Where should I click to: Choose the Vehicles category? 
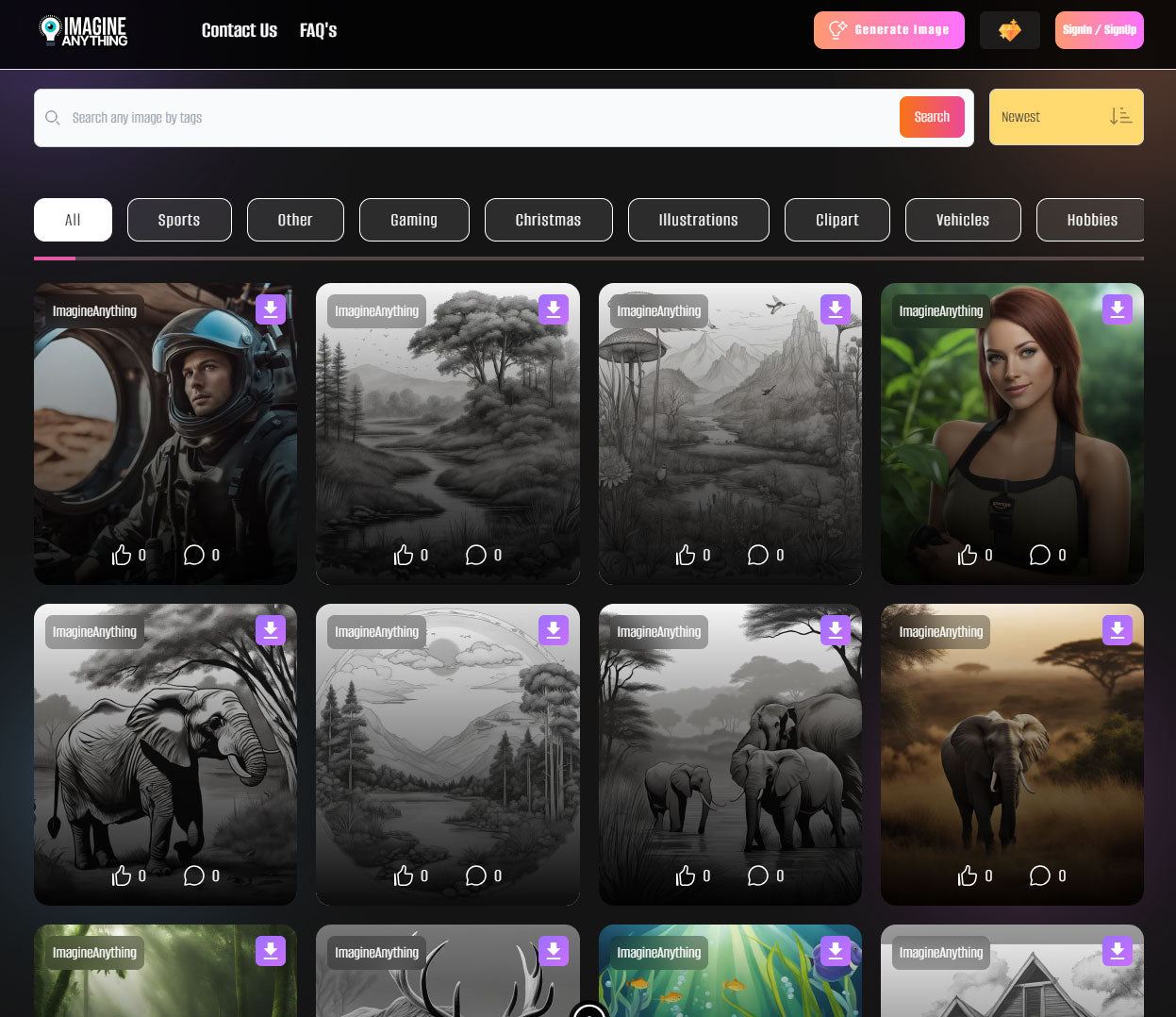[x=963, y=220]
